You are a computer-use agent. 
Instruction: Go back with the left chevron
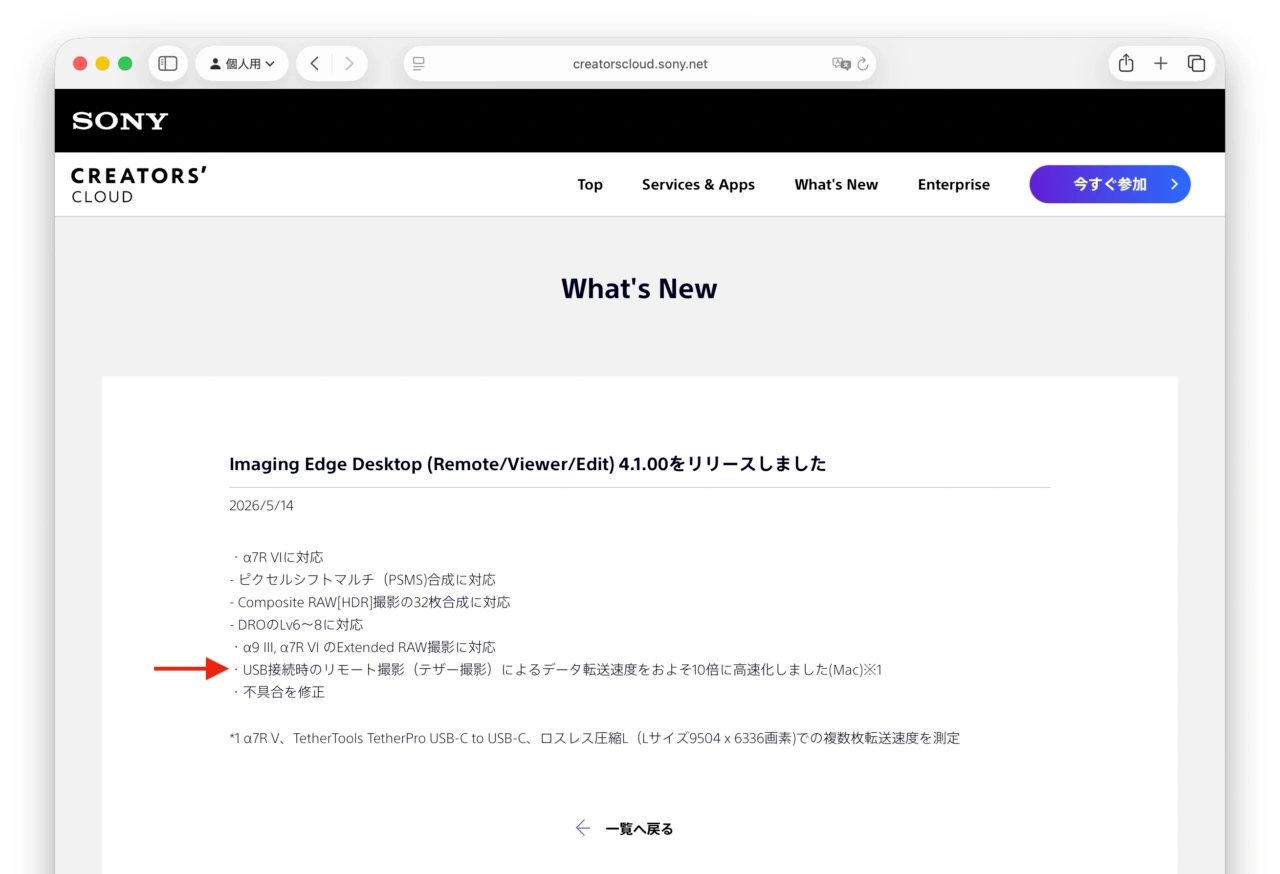pyautogui.click(x=314, y=64)
